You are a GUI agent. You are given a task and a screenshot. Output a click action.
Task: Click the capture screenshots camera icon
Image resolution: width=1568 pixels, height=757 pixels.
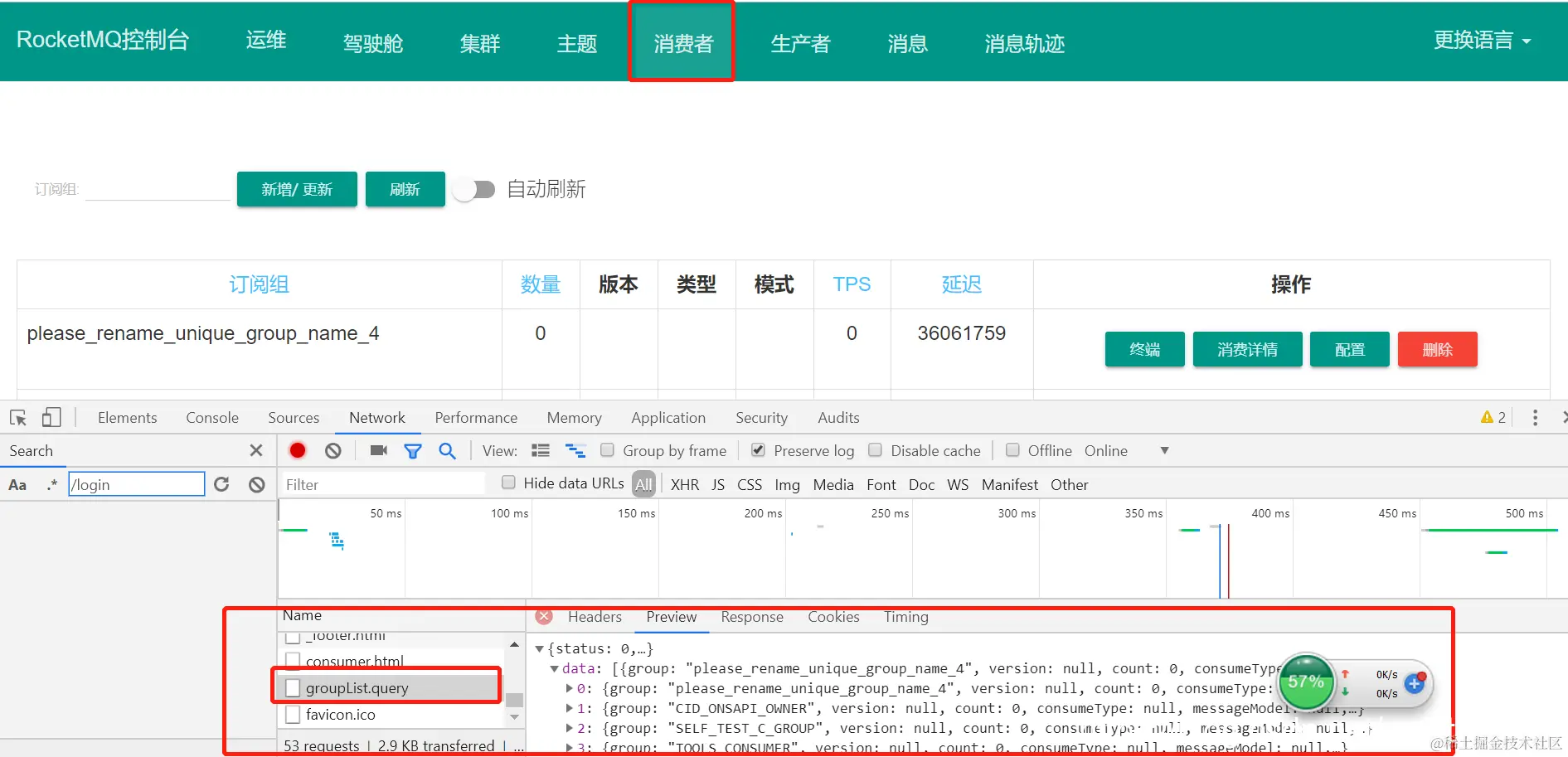point(379,450)
